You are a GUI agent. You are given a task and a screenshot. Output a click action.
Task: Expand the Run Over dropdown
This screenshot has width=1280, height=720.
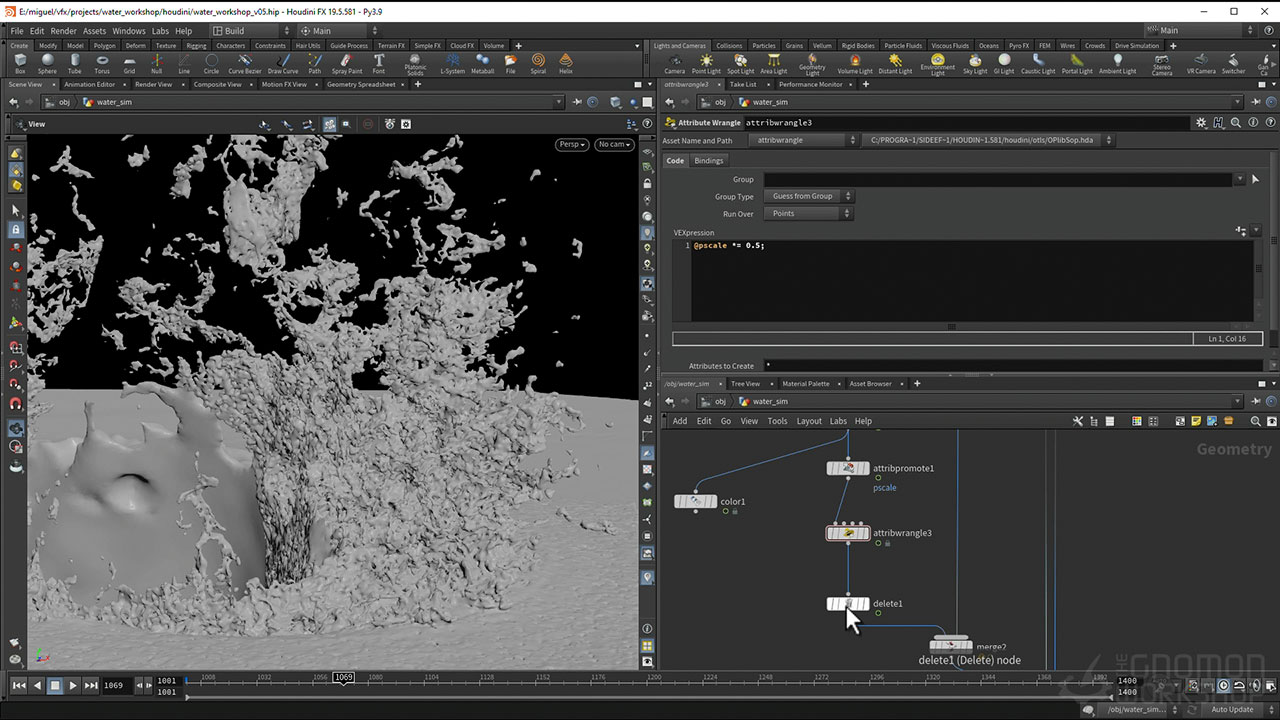pos(809,214)
